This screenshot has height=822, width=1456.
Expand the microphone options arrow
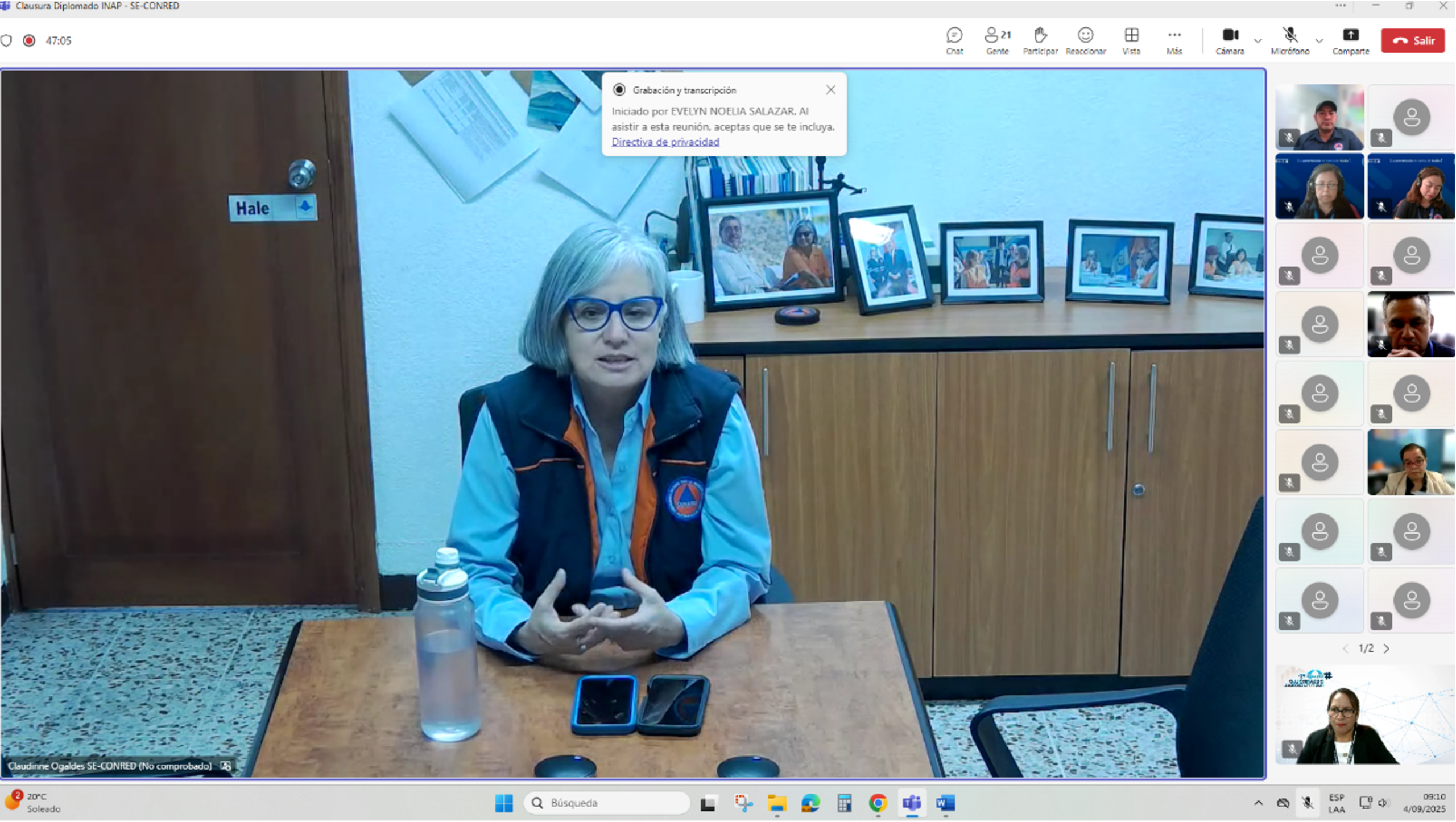(1319, 41)
